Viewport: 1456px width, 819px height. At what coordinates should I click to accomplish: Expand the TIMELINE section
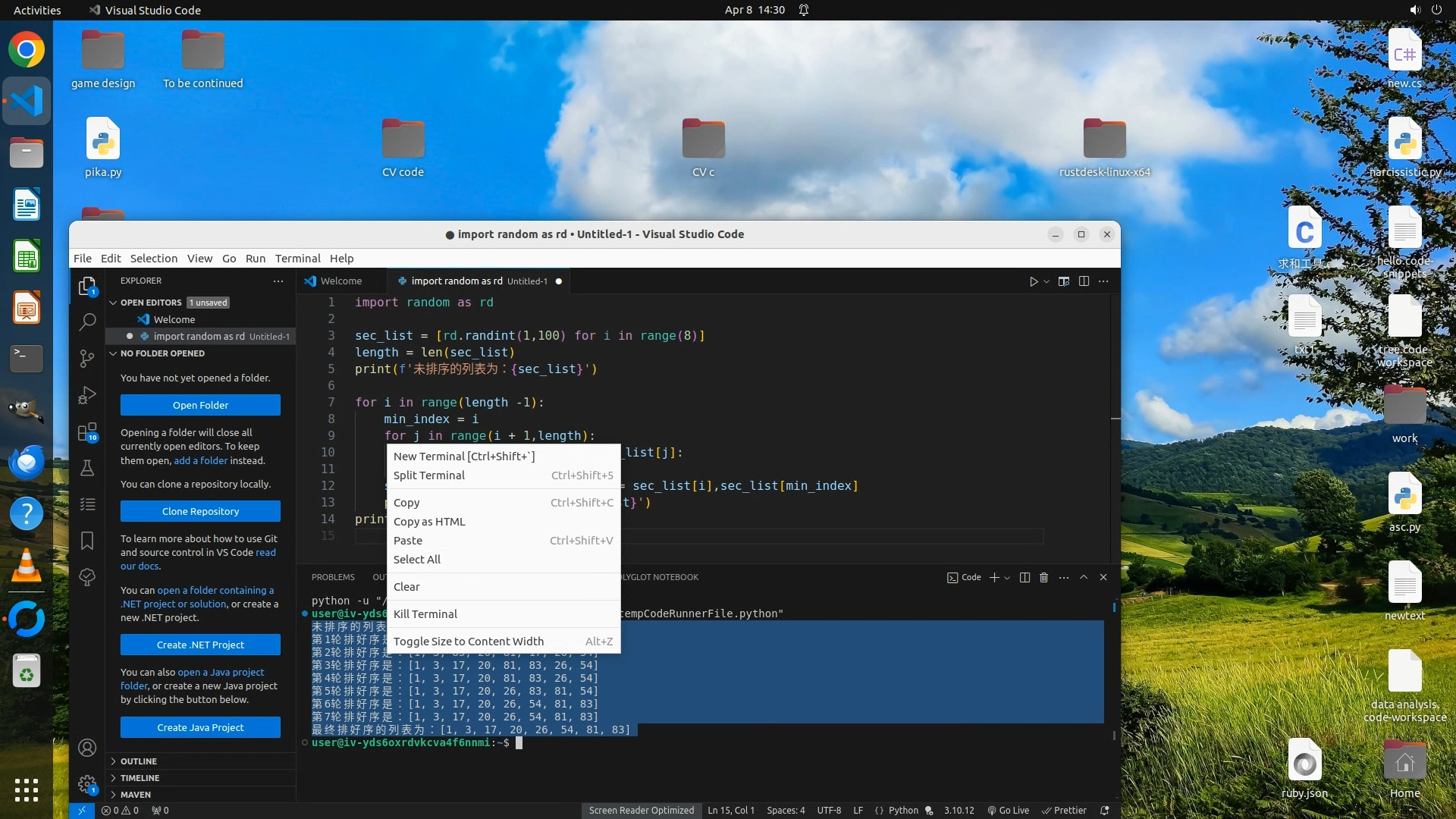pos(140,778)
